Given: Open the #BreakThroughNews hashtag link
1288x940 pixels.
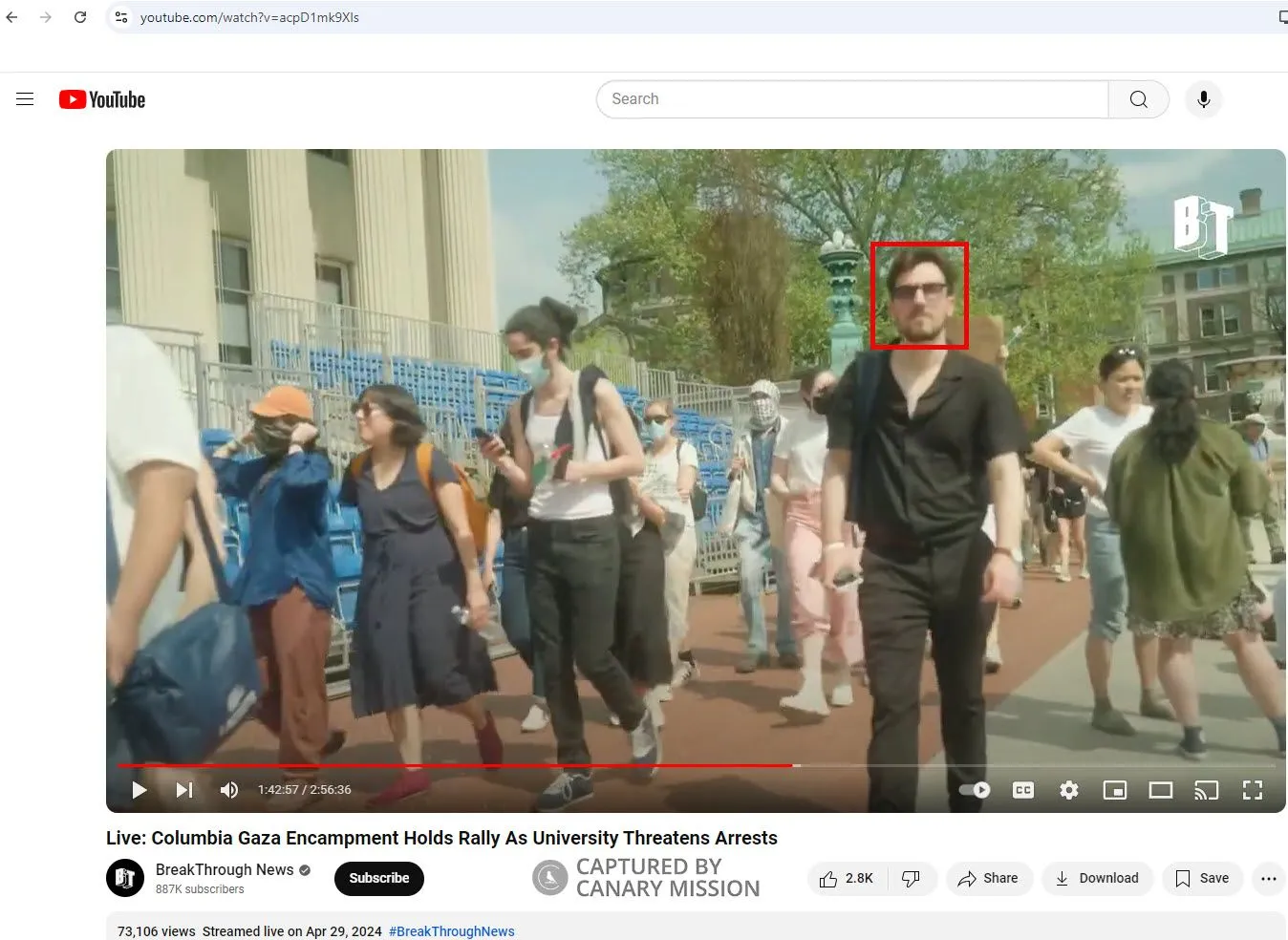Looking at the screenshot, I should [x=451, y=930].
